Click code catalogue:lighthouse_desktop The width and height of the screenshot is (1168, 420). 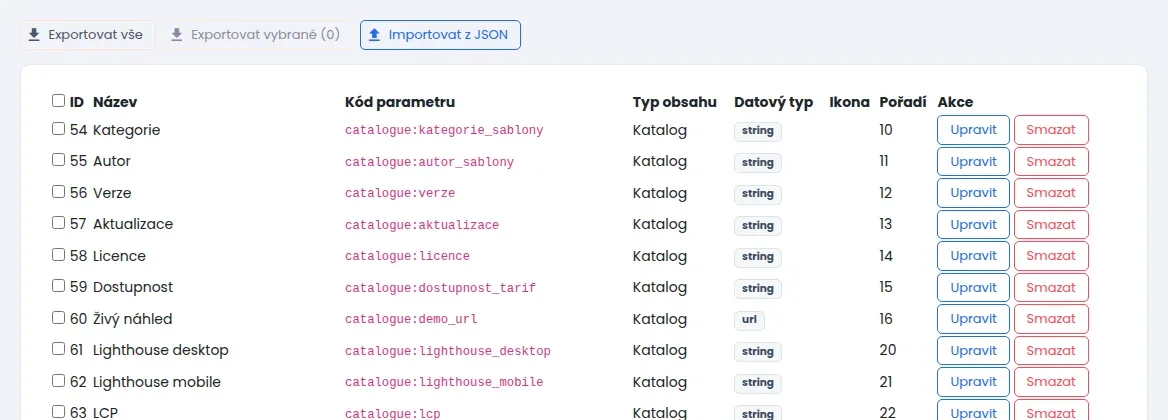[448, 351]
